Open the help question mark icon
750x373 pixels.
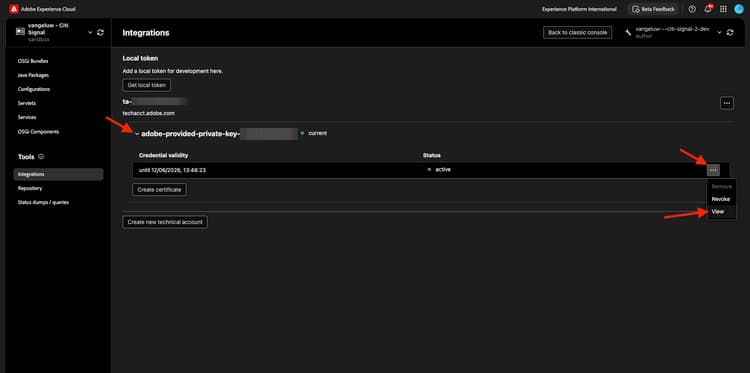pos(692,9)
